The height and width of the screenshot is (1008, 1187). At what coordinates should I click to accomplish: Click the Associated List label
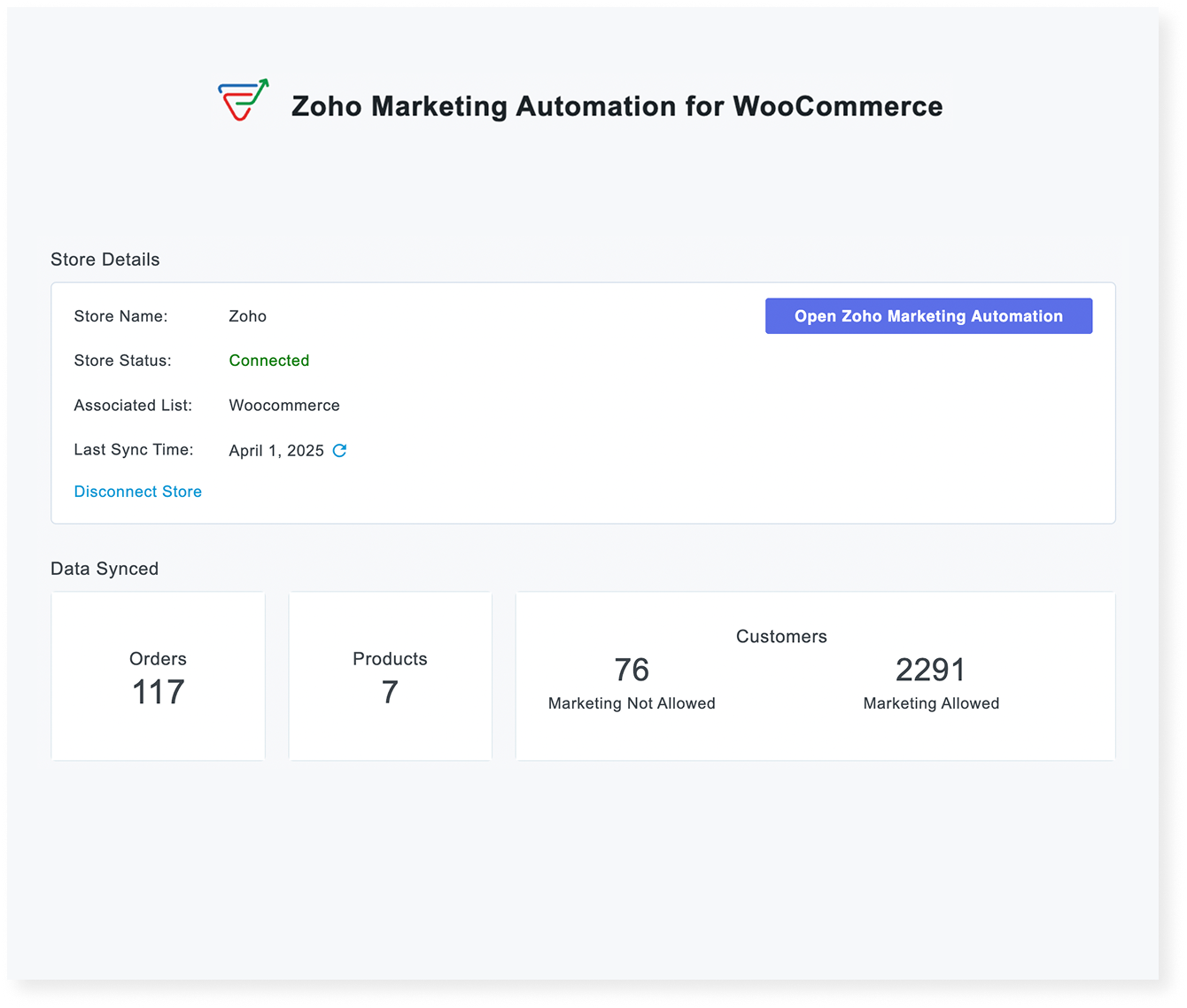tap(133, 405)
